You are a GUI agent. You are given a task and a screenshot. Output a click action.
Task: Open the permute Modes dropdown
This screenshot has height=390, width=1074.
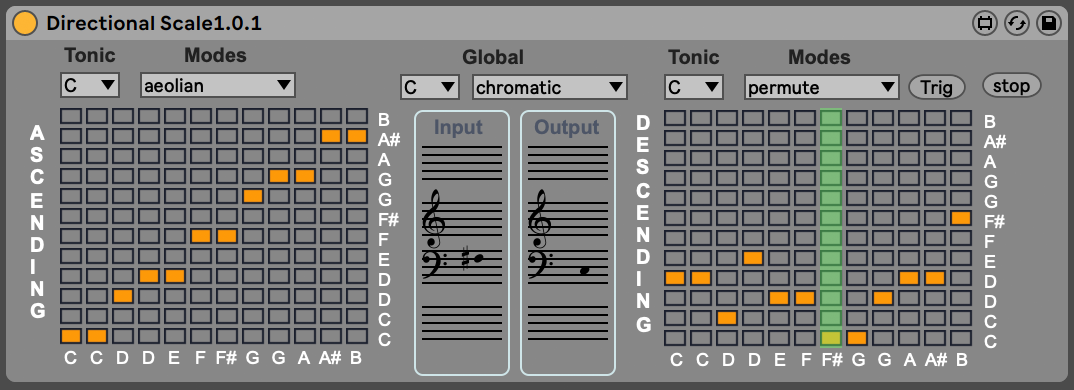pos(821,87)
